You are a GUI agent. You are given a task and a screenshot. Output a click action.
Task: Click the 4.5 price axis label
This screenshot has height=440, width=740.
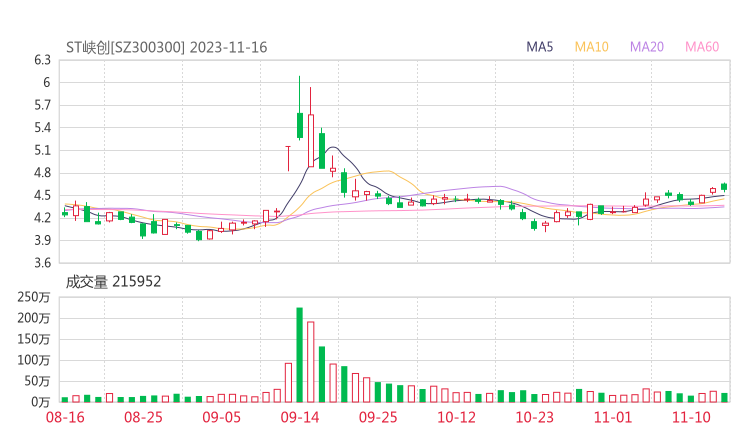42,195
